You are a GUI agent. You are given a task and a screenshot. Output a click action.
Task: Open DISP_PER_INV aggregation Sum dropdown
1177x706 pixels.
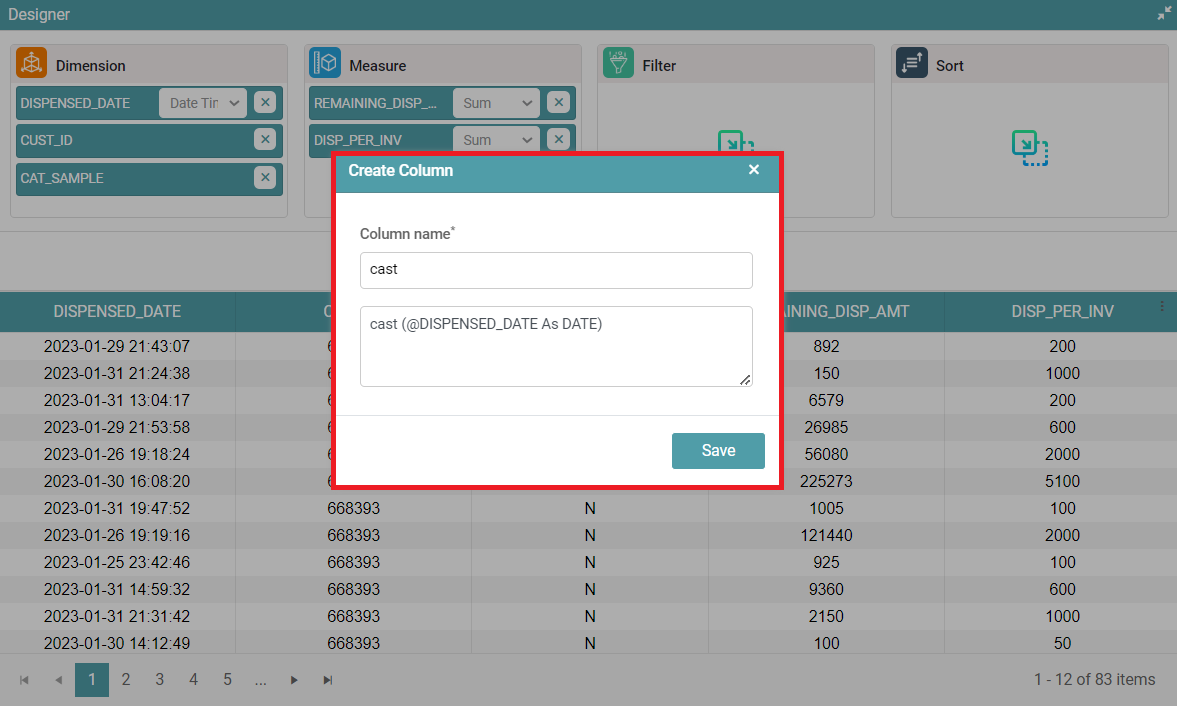(496, 140)
